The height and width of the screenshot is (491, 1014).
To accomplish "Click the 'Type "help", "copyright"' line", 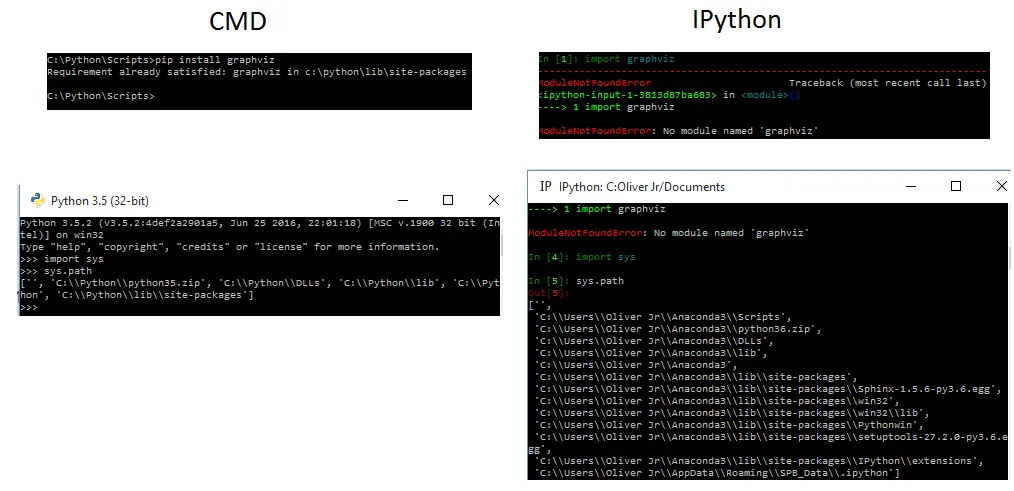I will (x=230, y=247).
